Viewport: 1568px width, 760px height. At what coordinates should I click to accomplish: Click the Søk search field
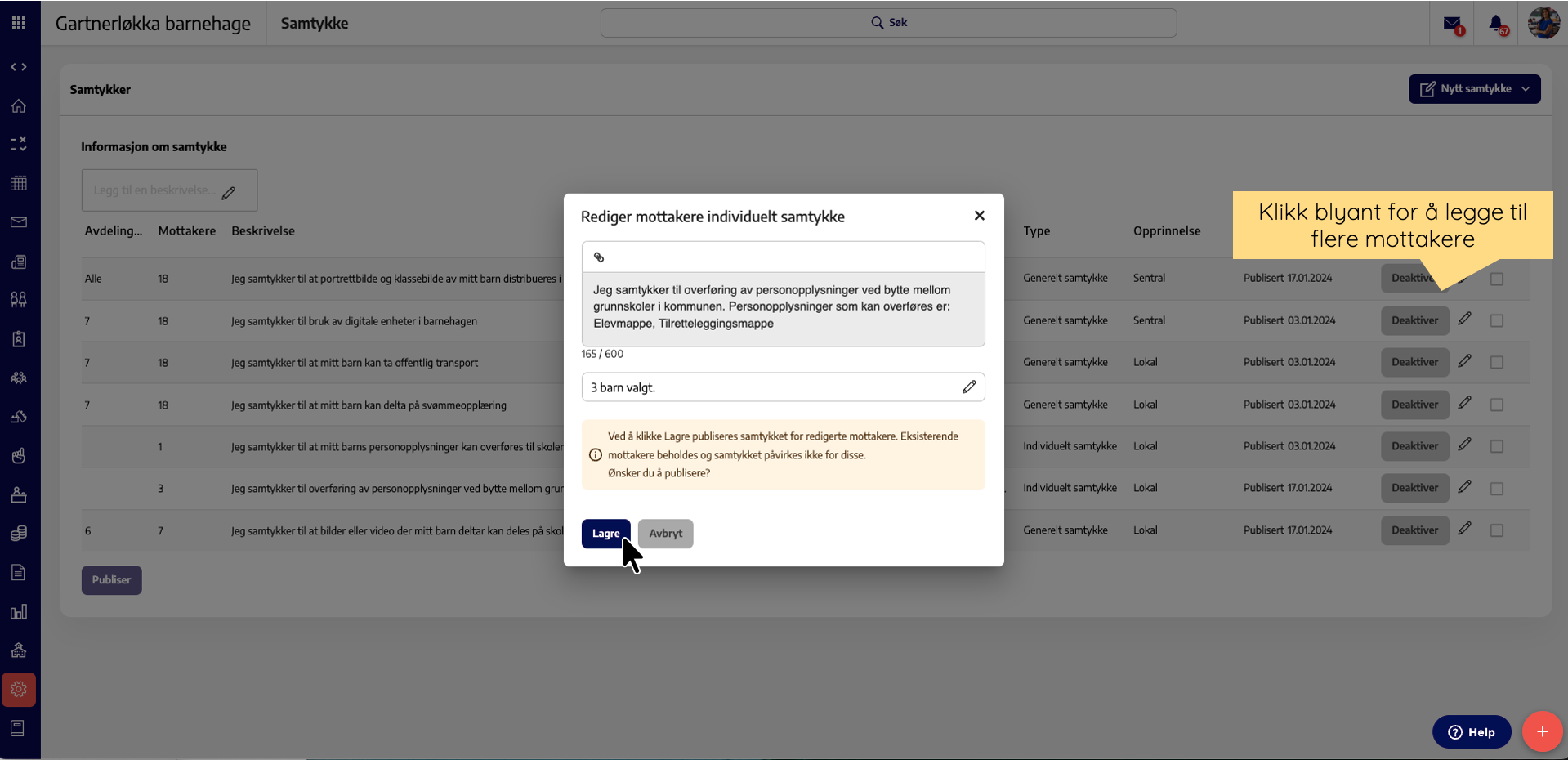888,23
